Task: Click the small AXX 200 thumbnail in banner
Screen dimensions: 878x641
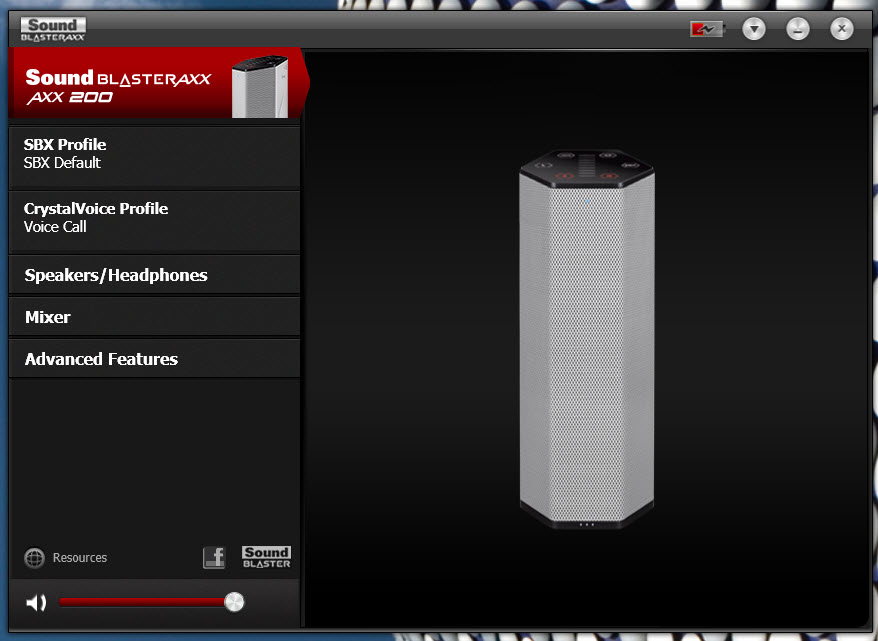Action: 260,87
